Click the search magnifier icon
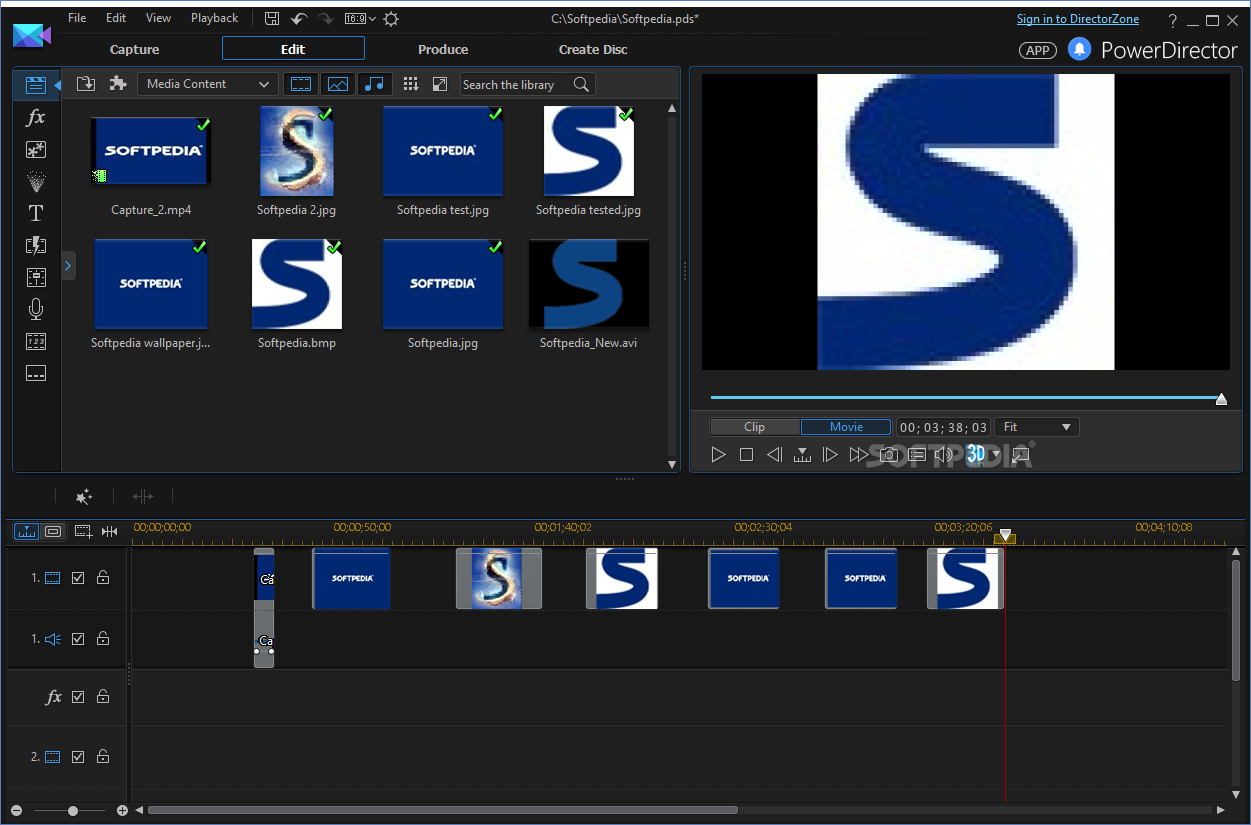Screen dimensions: 1251x825 coord(581,85)
